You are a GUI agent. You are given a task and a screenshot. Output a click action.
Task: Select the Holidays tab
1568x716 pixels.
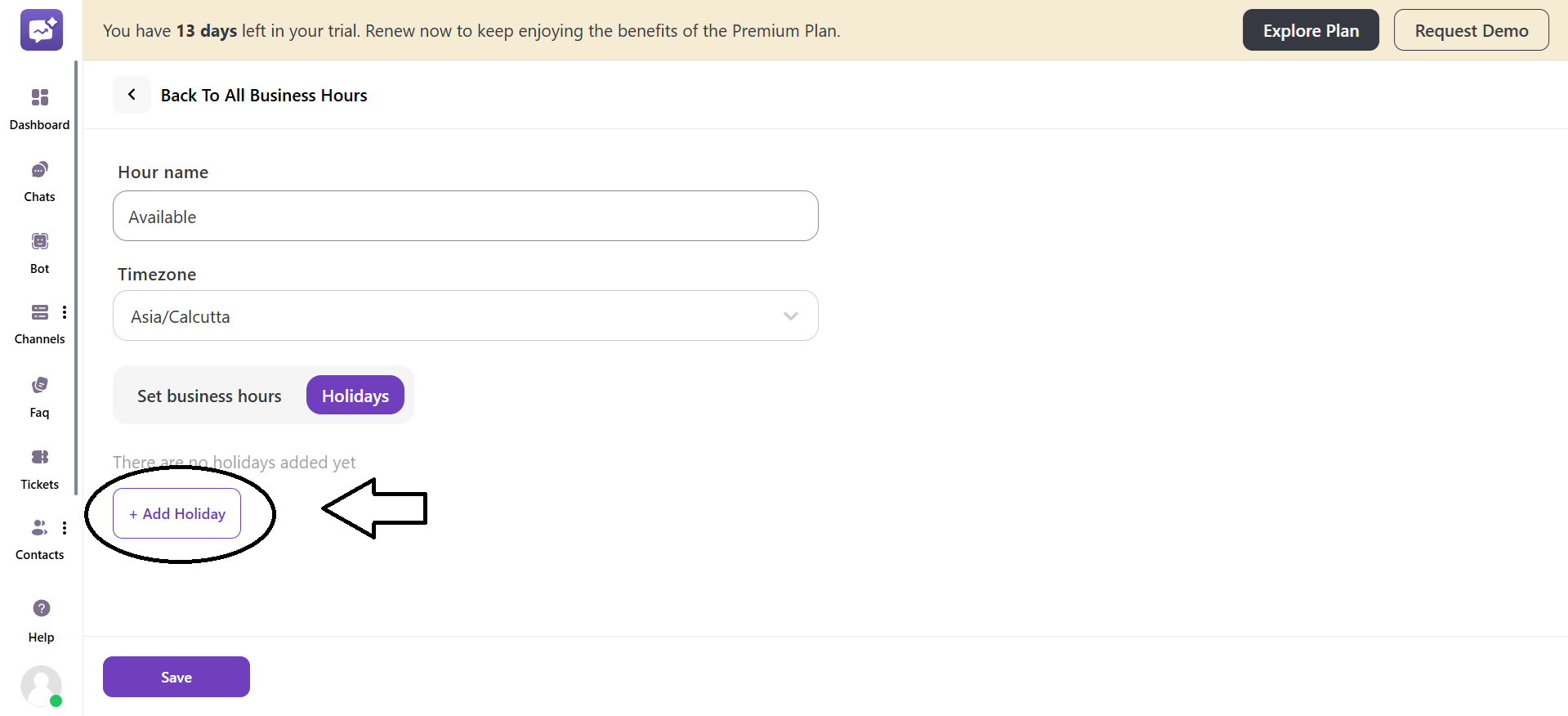coord(355,396)
